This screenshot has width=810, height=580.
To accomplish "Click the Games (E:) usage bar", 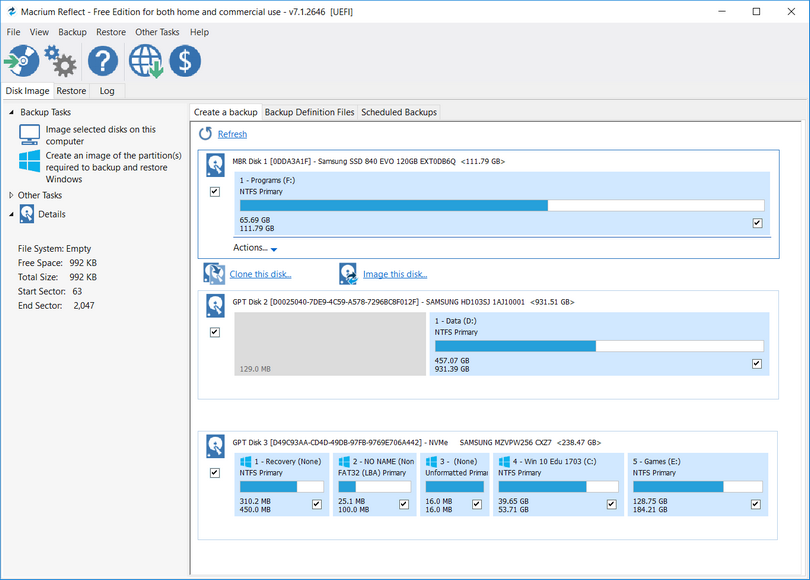I will coord(697,487).
